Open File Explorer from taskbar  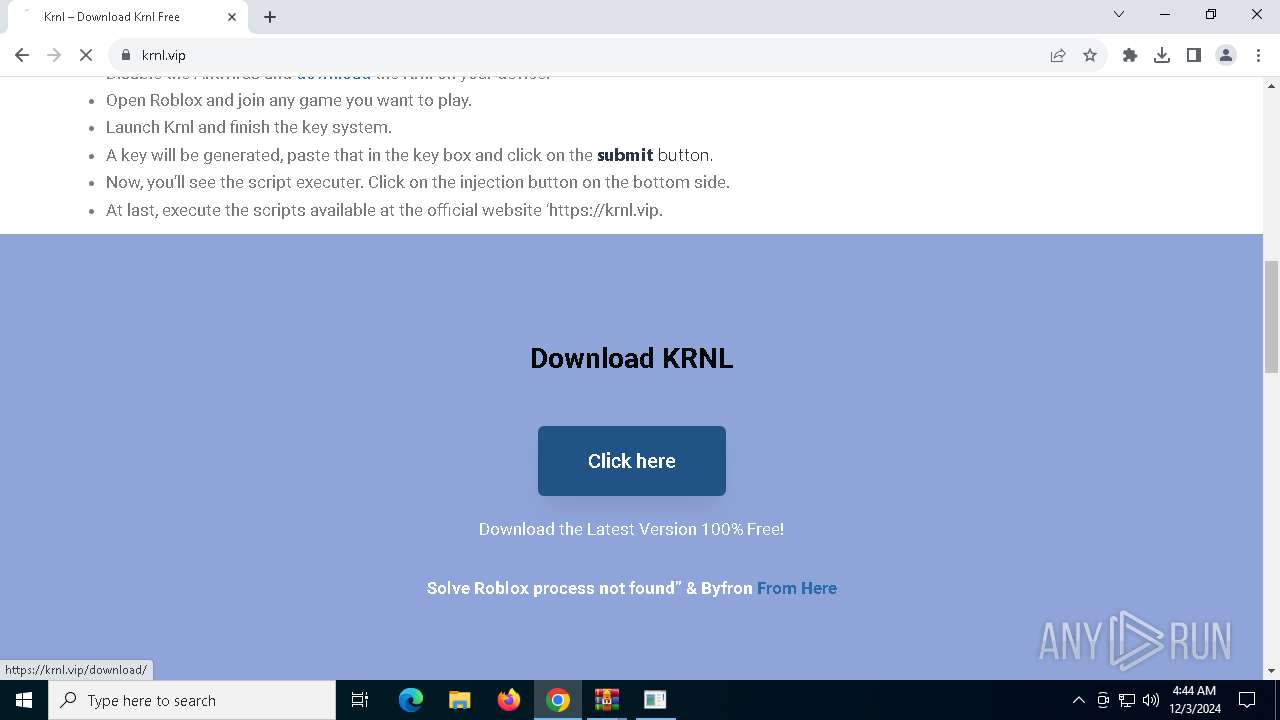pyautogui.click(x=459, y=700)
